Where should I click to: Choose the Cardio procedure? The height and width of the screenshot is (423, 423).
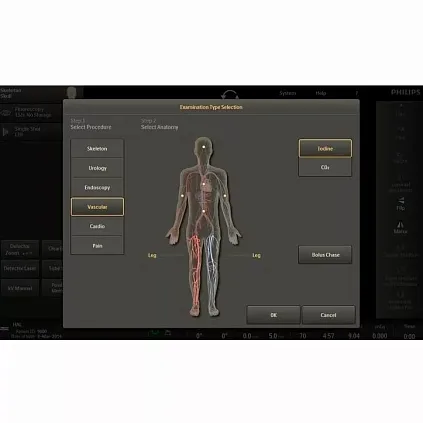click(97, 226)
